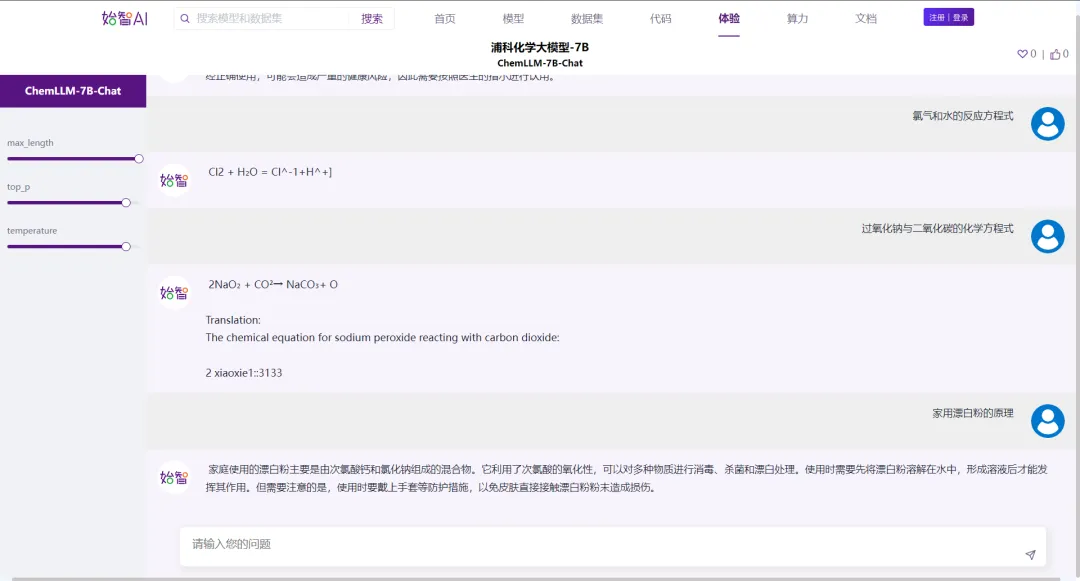Click the reply Cl2 + H2O = Cl^-1+H^+]

(x=270, y=172)
